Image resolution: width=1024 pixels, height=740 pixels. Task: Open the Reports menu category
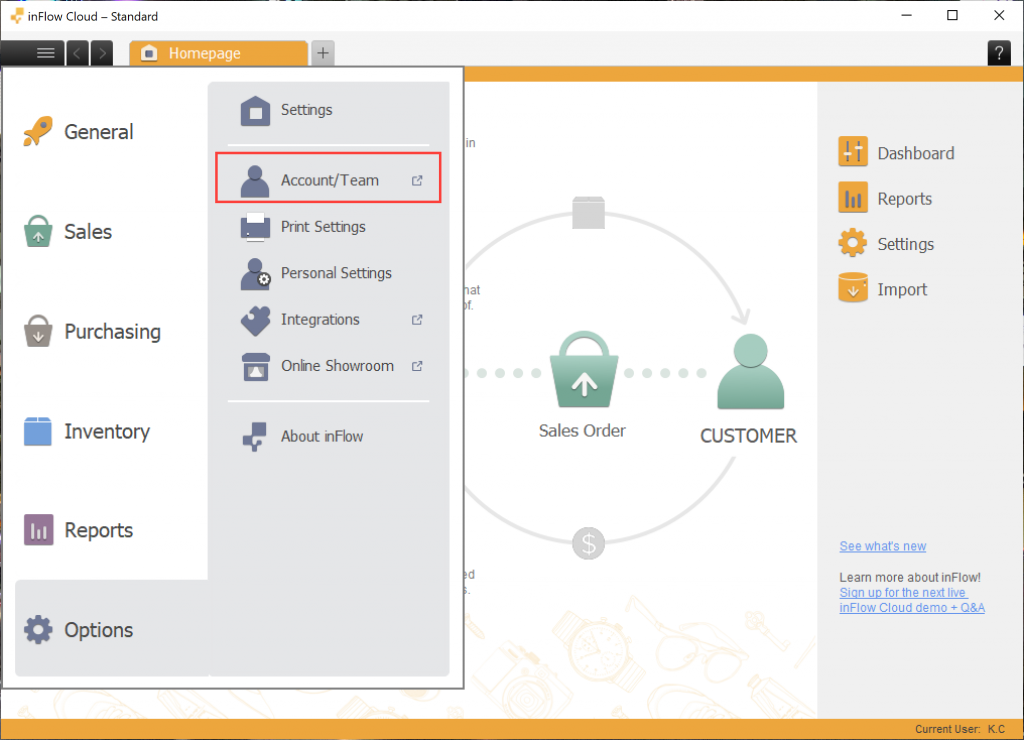click(99, 530)
